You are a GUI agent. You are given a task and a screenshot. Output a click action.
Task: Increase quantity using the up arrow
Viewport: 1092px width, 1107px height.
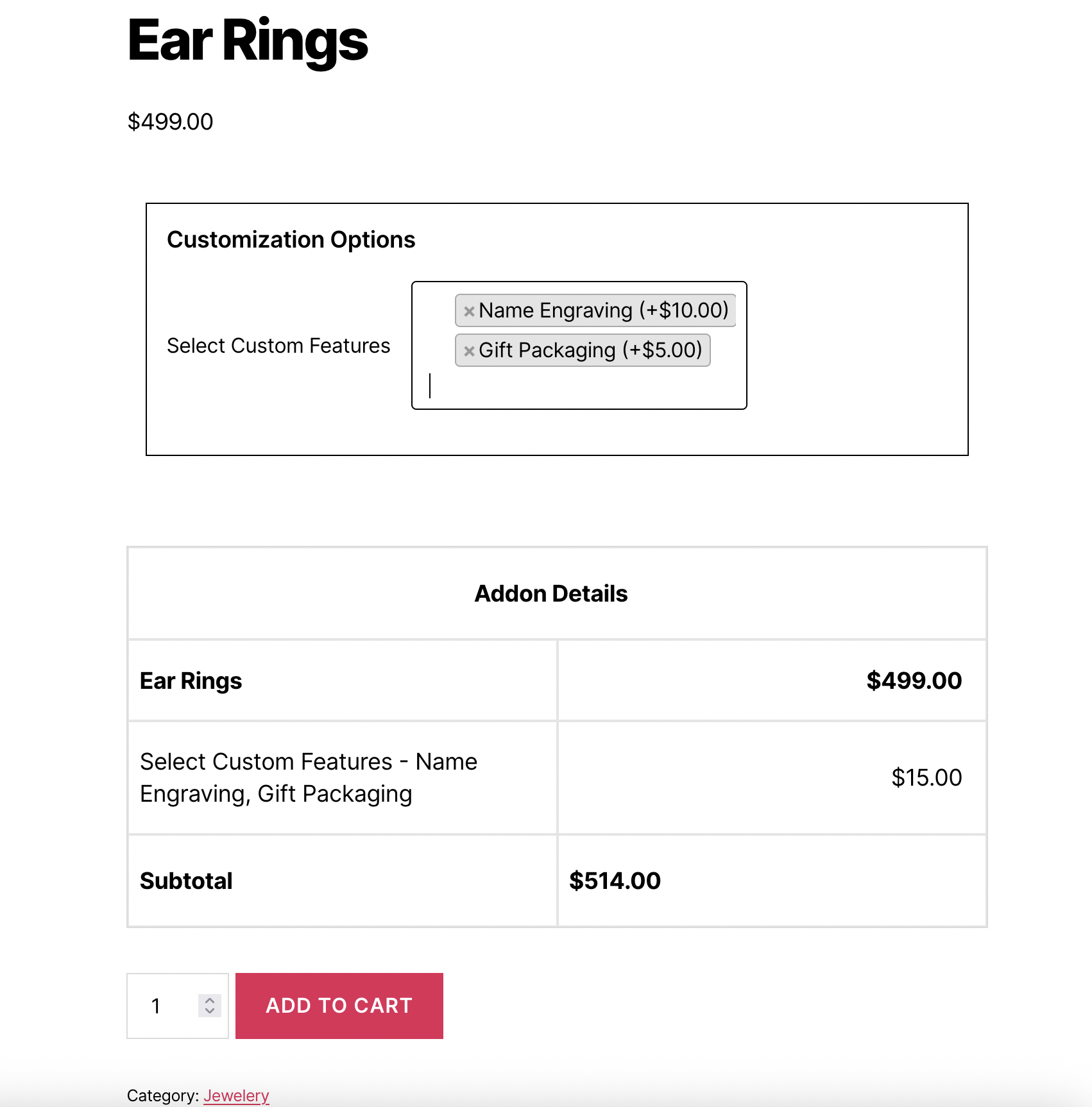pos(210,1000)
